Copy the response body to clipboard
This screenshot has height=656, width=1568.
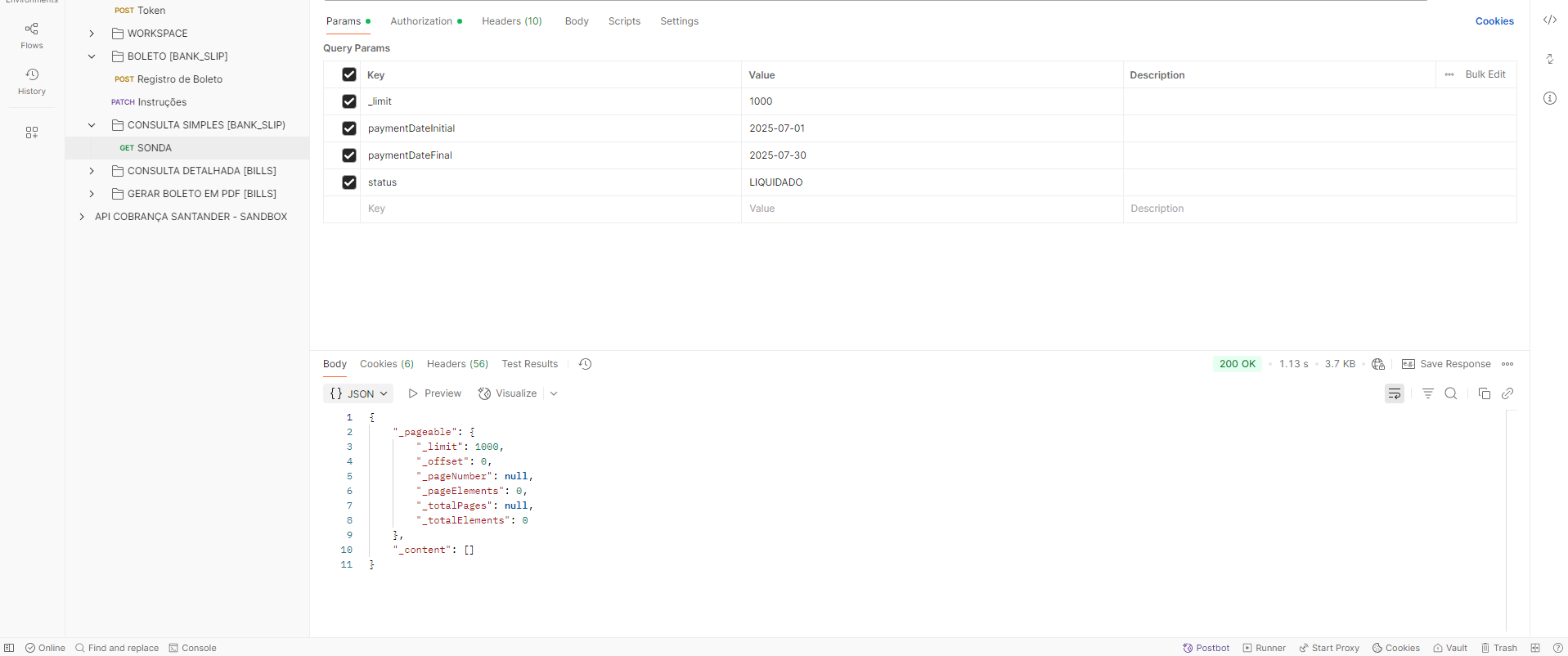(x=1485, y=393)
